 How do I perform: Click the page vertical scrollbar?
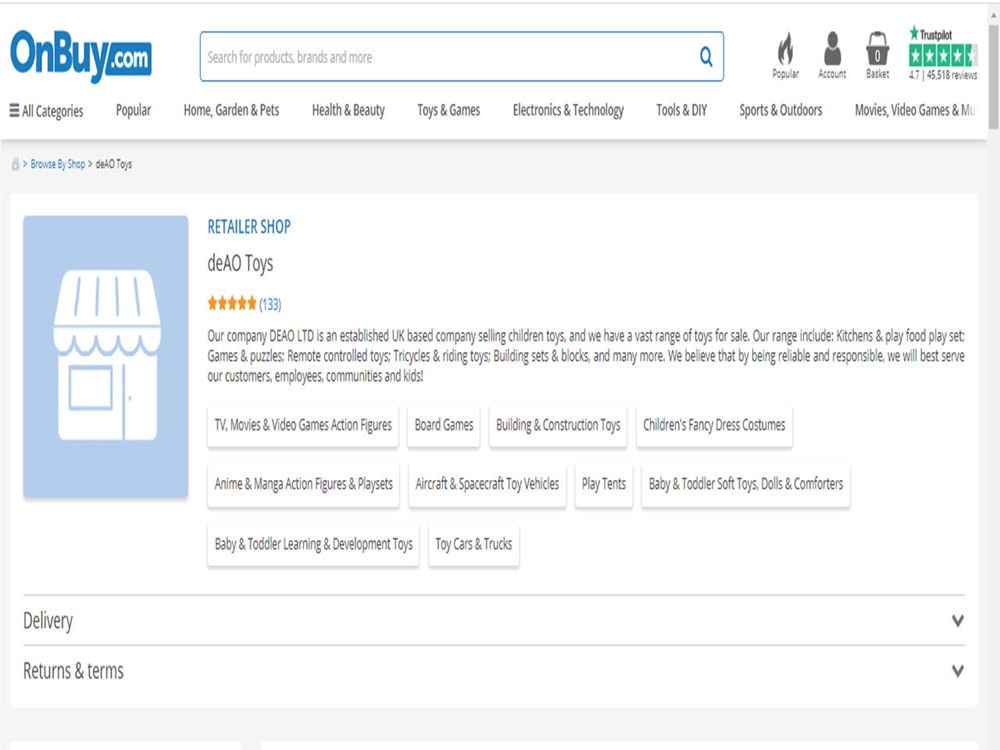[994, 77]
